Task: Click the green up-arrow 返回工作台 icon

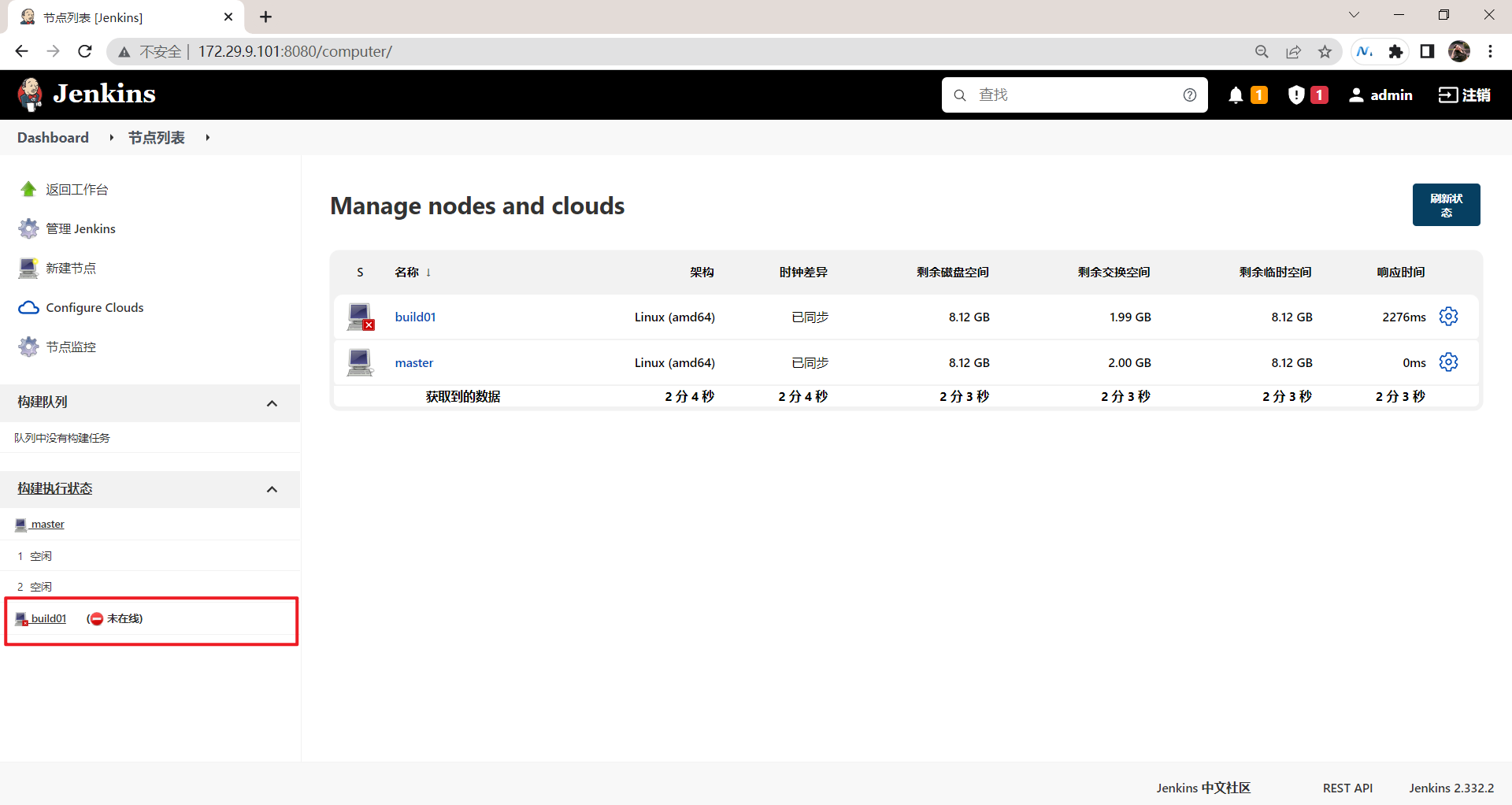Action: pos(28,189)
